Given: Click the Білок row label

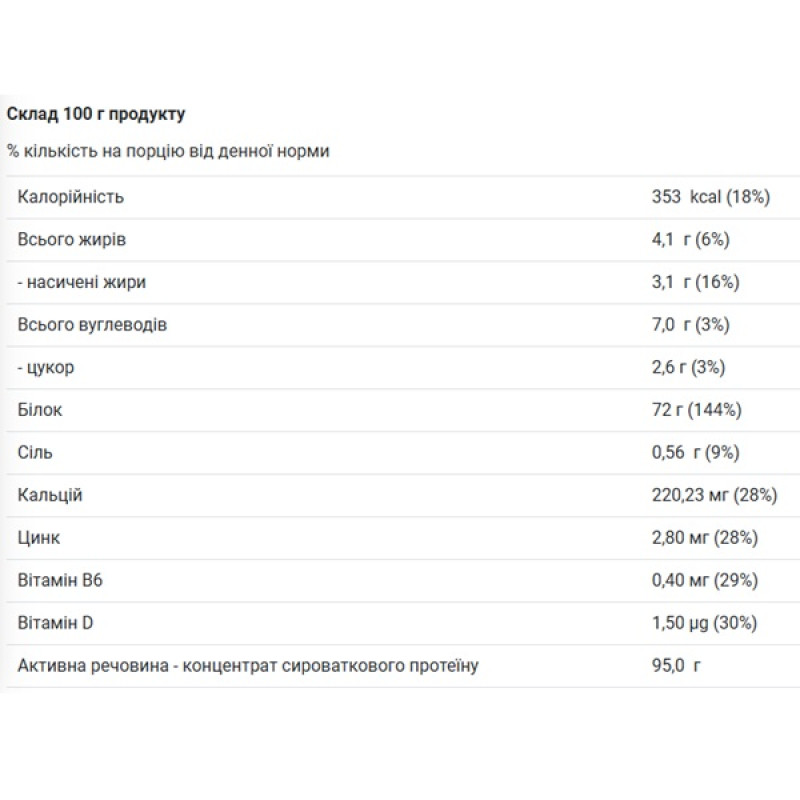Looking at the screenshot, I should [40, 410].
